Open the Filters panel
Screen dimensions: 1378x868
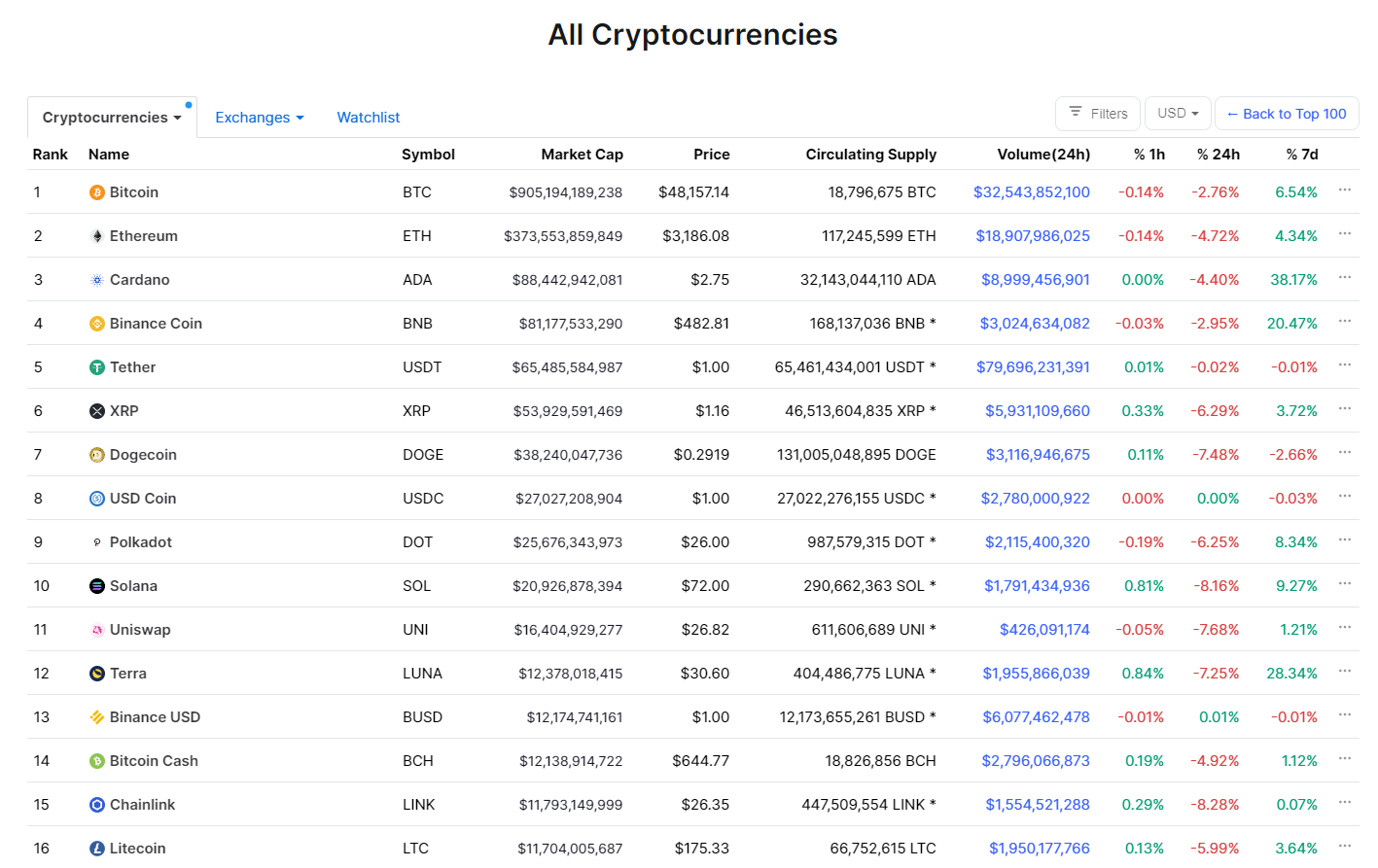1098,114
